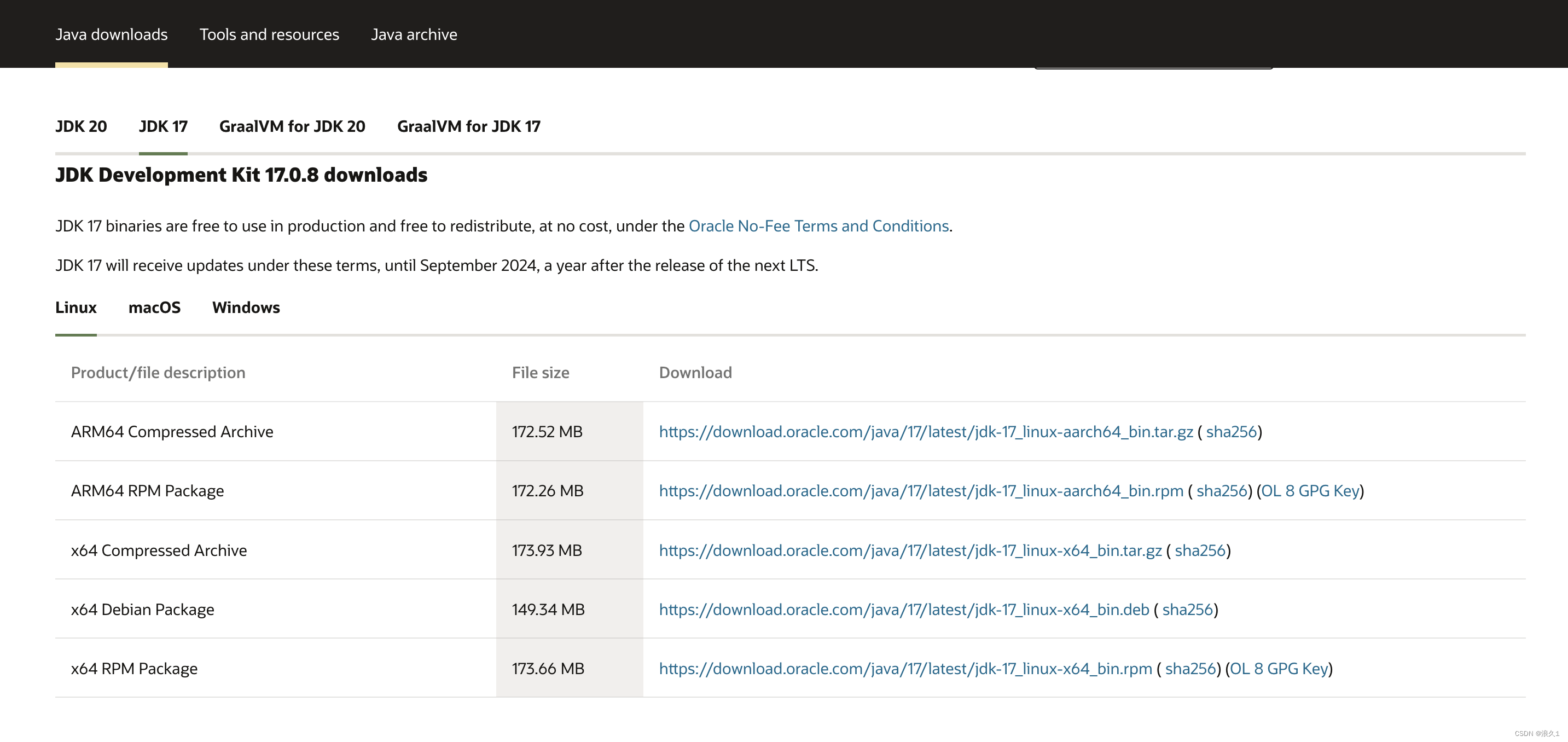Viewport: 1568px width, 742px height.
Task: Download the linux-x64 RPM package link
Action: pyautogui.click(x=905, y=669)
